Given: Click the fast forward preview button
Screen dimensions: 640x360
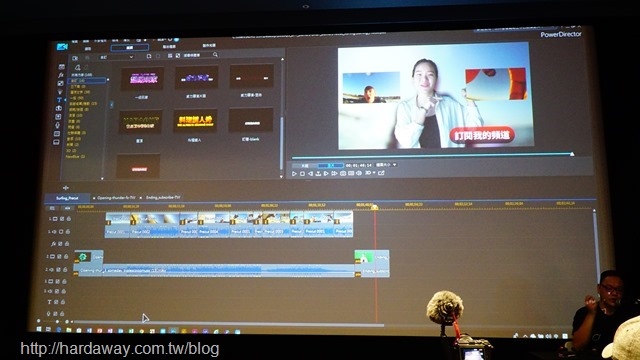Looking at the screenshot, I should pos(334,173).
